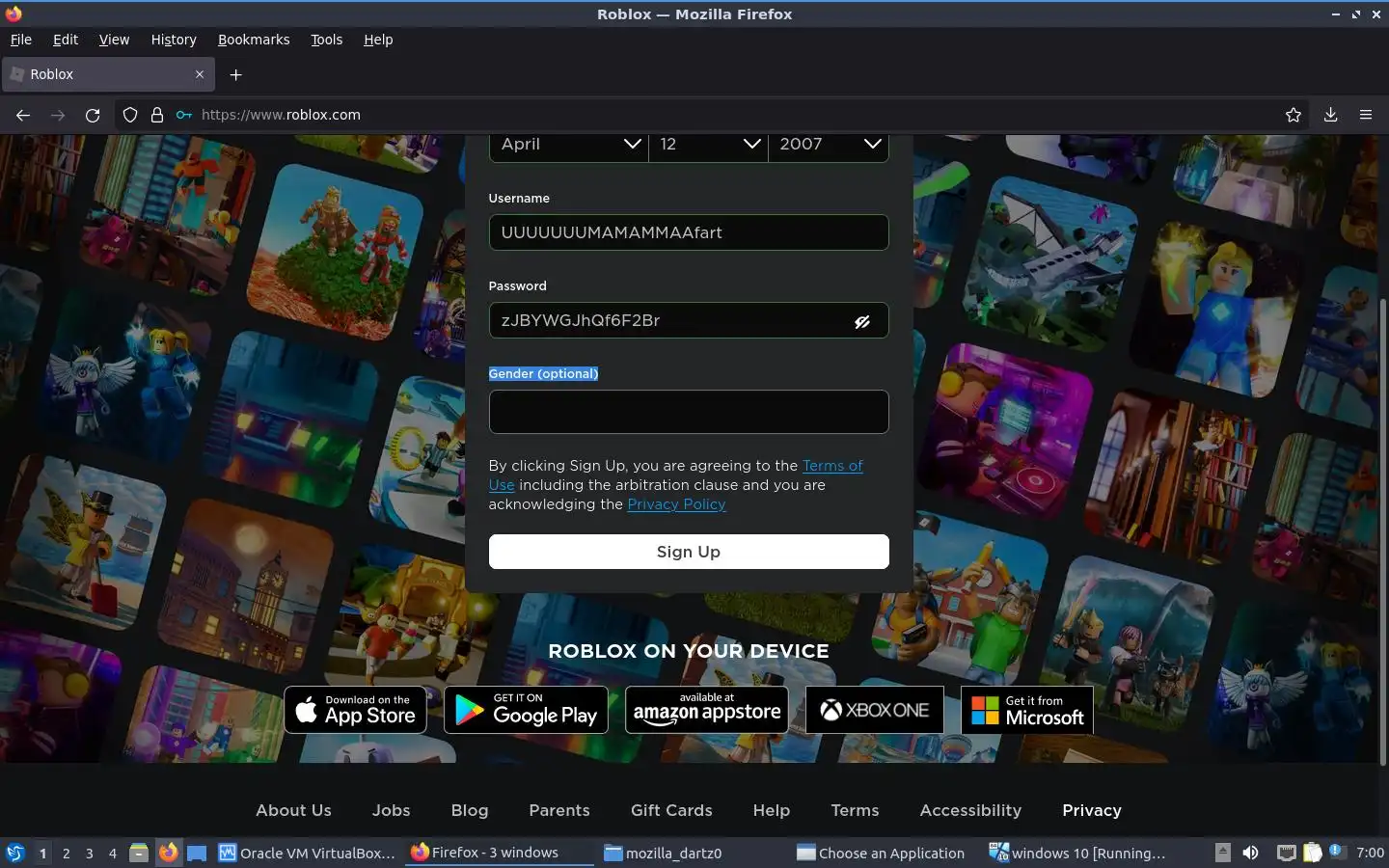1389x868 pixels.
Task: Open the File menu
Action: [21, 40]
